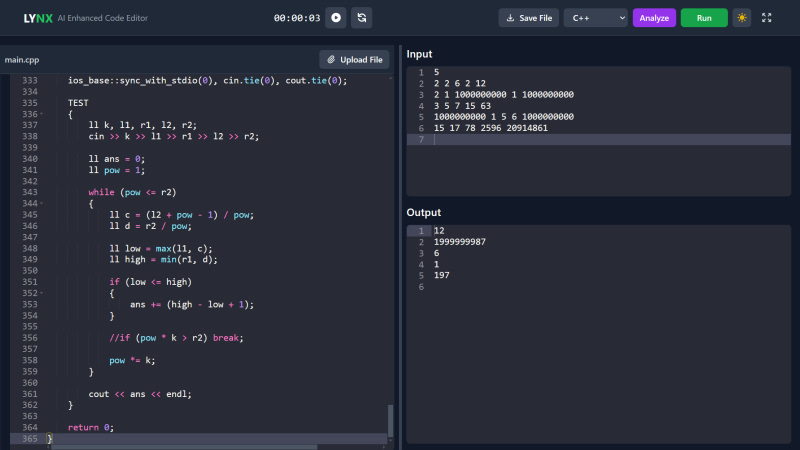
Task: Click the 'AI Enhanced Code Editor' subtitle
Action: (x=103, y=18)
